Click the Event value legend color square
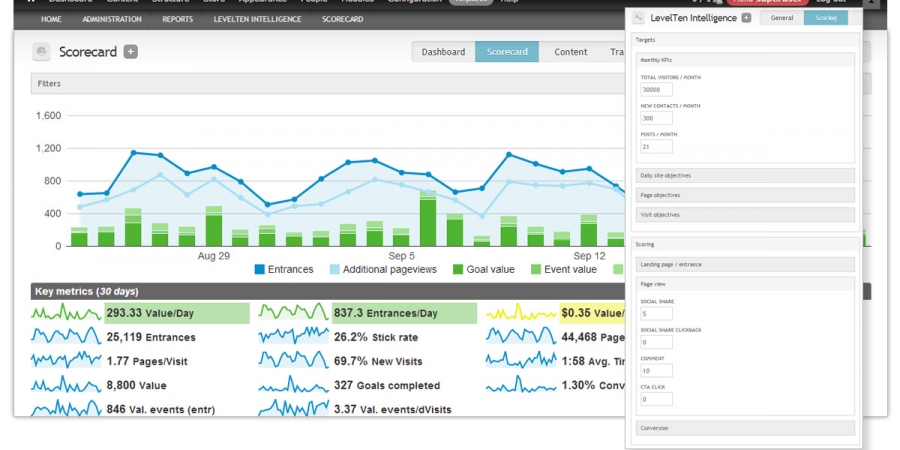The image size is (900, 450). click(535, 269)
